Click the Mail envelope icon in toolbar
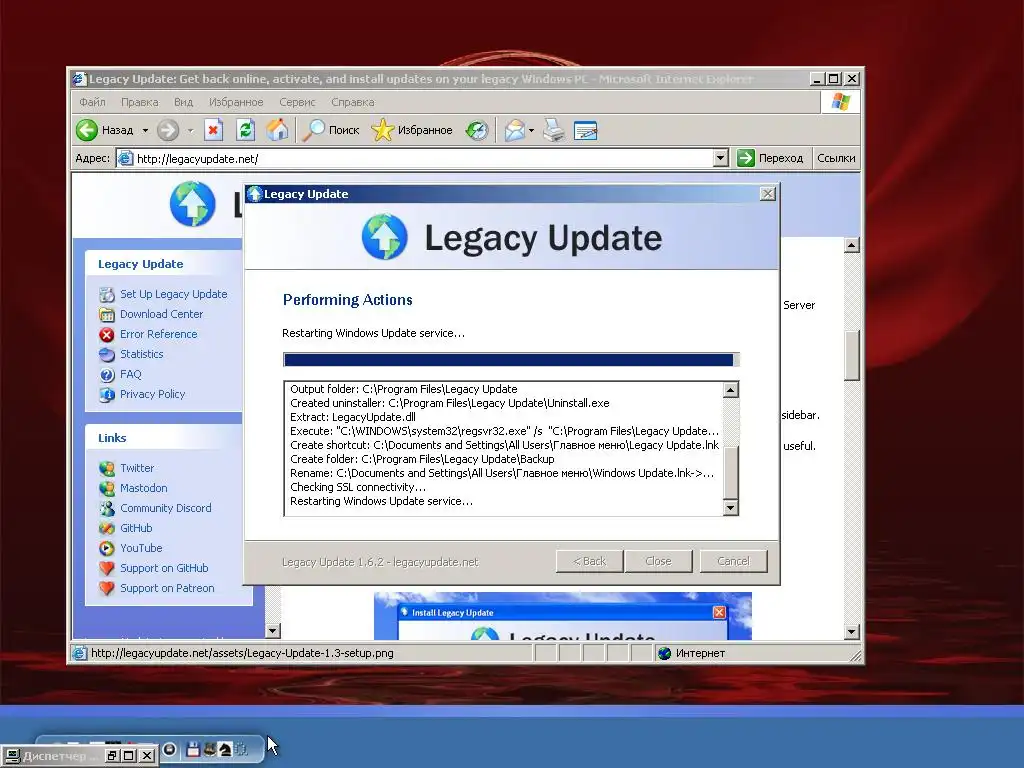The image size is (1024, 768). (515, 130)
